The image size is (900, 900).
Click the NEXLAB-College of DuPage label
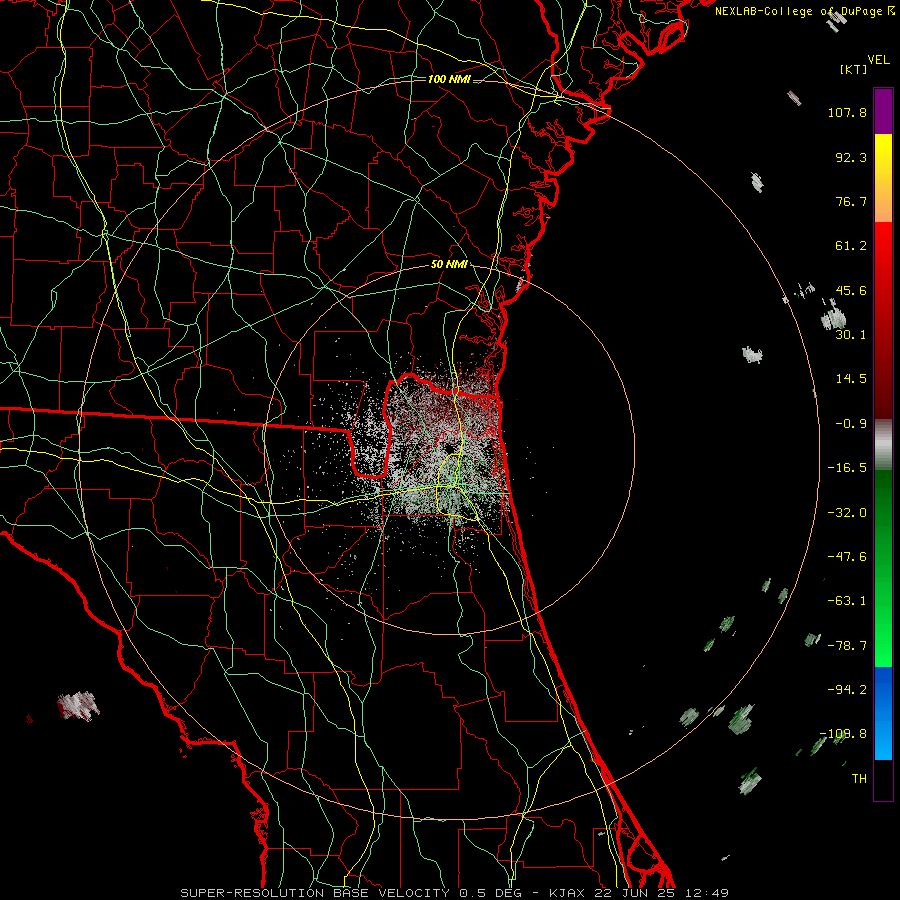point(804,11)
